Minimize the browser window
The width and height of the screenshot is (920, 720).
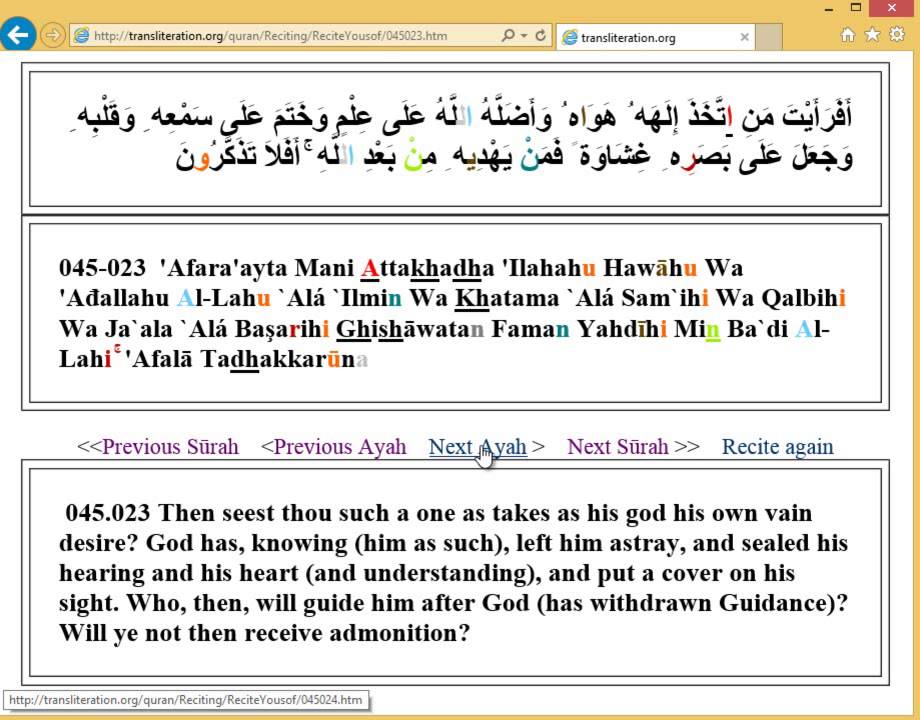click(x=829, y=9)
